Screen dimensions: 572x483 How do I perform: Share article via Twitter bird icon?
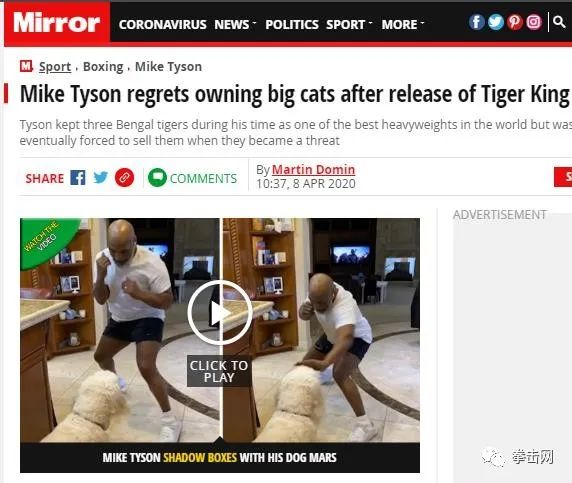pyautogui.click(x=100, y=178)
